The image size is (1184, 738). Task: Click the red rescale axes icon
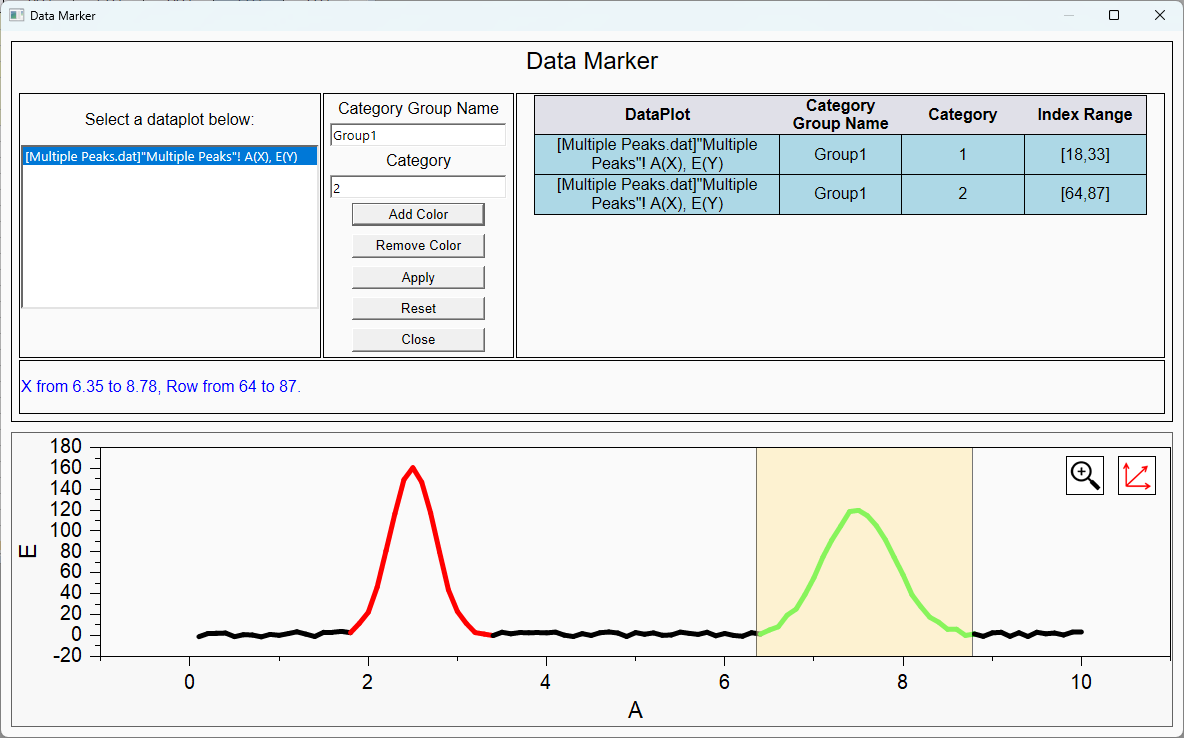click(x=1136, y=475)
